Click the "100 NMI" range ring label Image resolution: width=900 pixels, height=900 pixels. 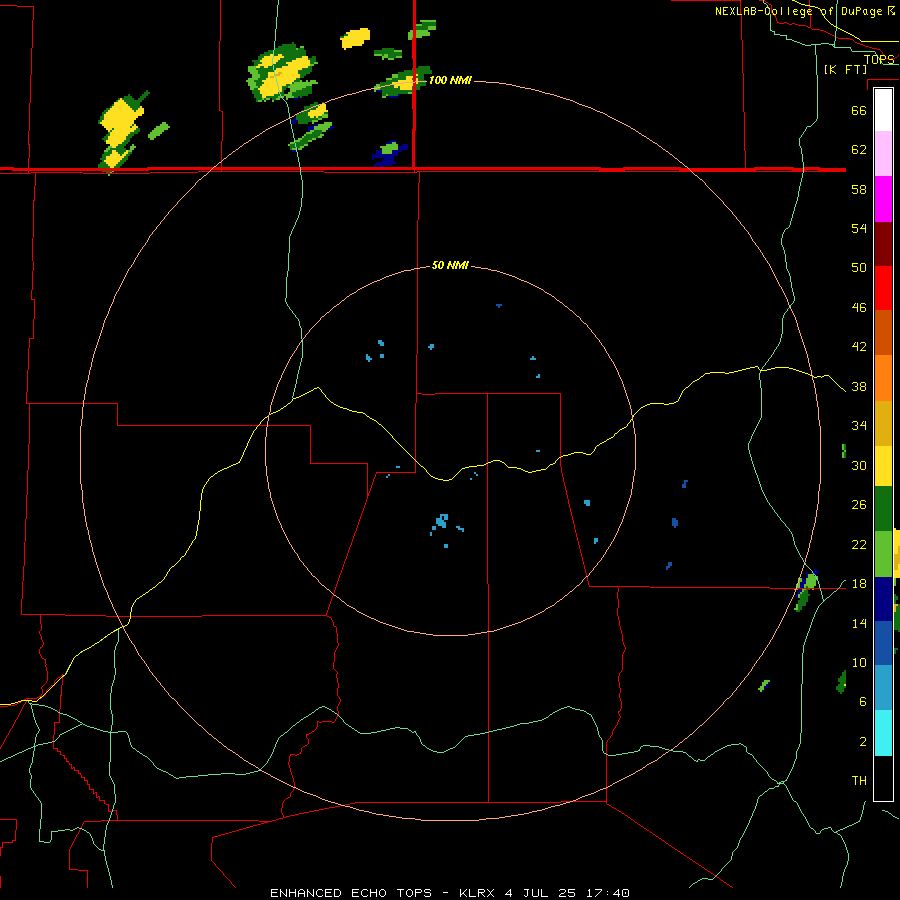coord(450,80)
